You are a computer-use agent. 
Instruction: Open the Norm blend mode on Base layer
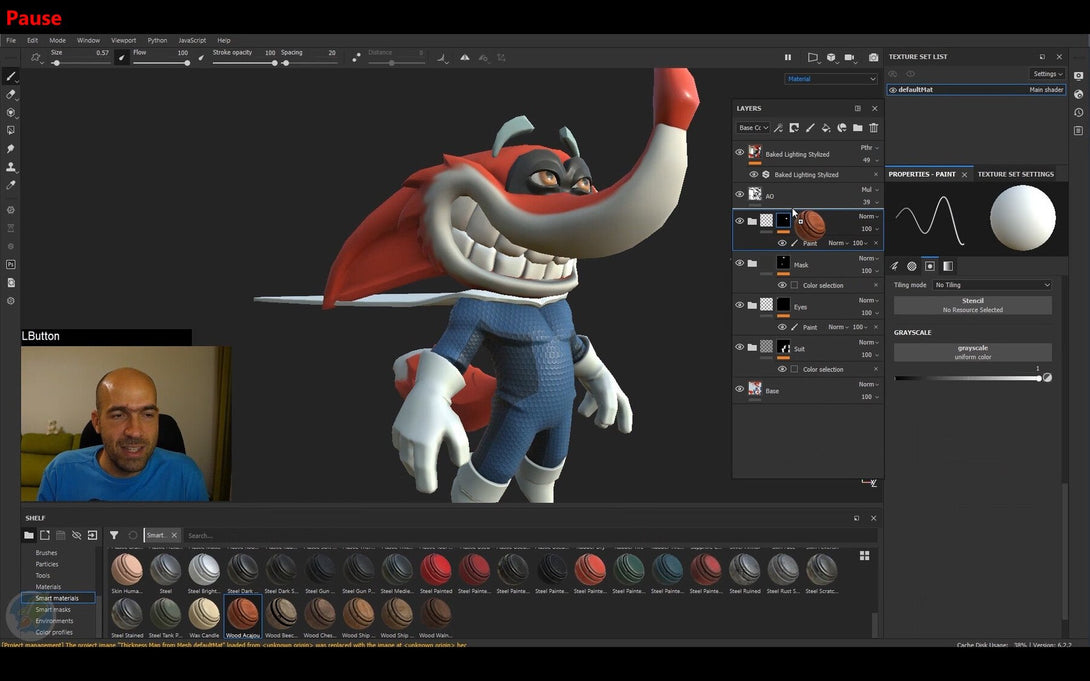pos(868,384)
